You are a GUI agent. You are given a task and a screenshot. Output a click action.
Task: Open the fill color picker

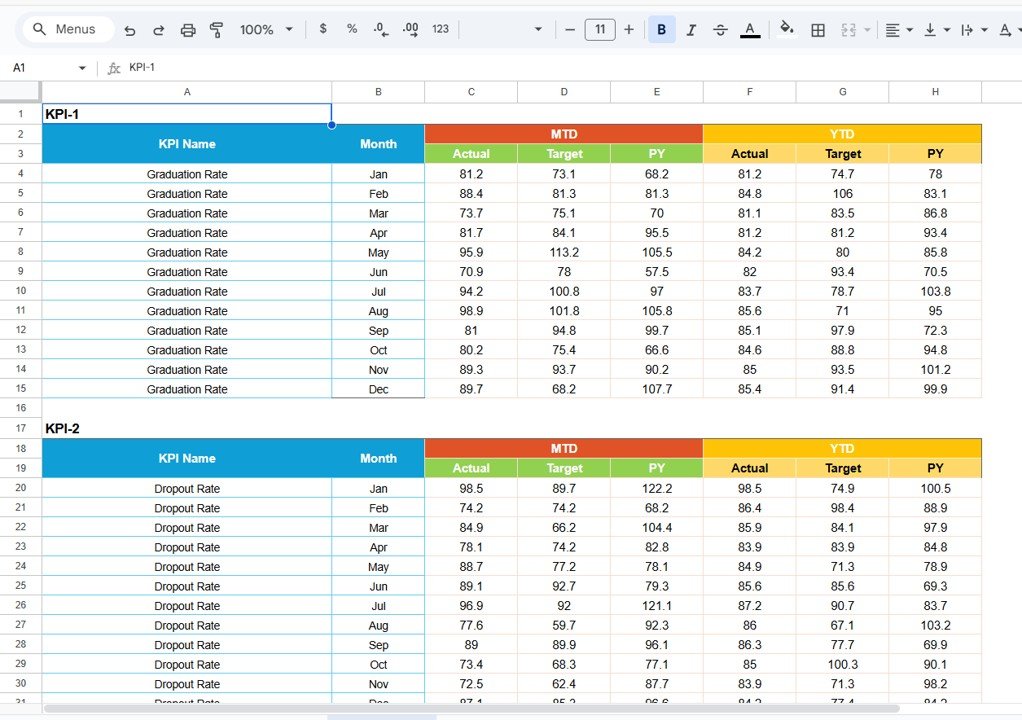click(x=787, y=29)
